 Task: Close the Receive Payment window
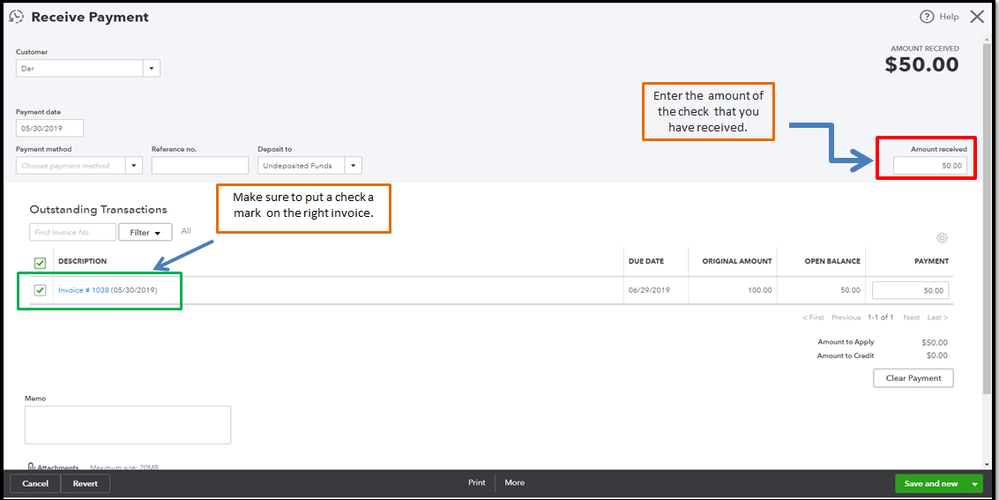[977, 17]
